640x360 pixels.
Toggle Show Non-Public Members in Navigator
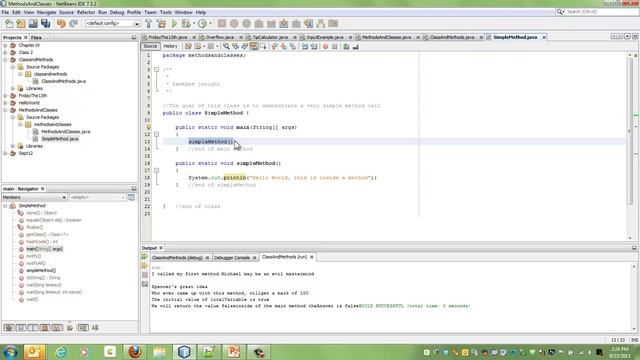[x=45, y=328]
